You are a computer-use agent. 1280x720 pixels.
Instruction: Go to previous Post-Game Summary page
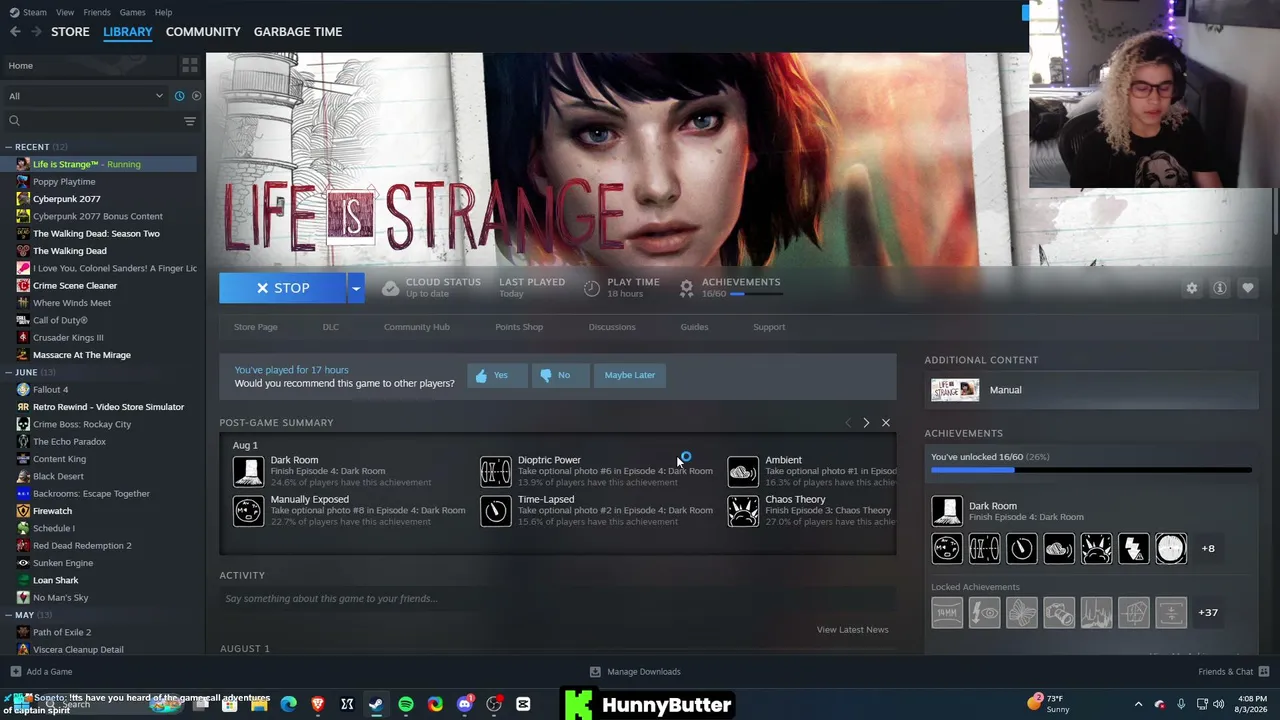click(x=848, y=423)
